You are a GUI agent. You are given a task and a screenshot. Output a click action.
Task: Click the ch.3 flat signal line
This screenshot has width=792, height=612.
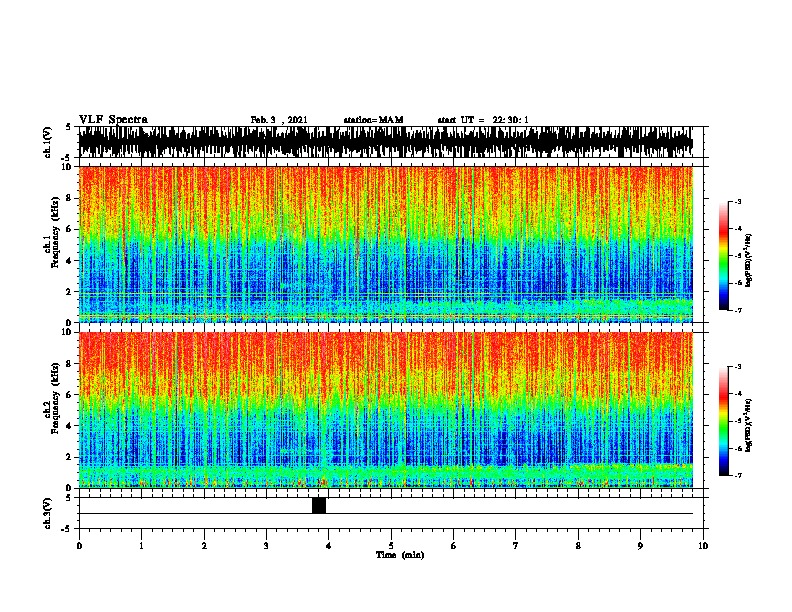(386, 514)
